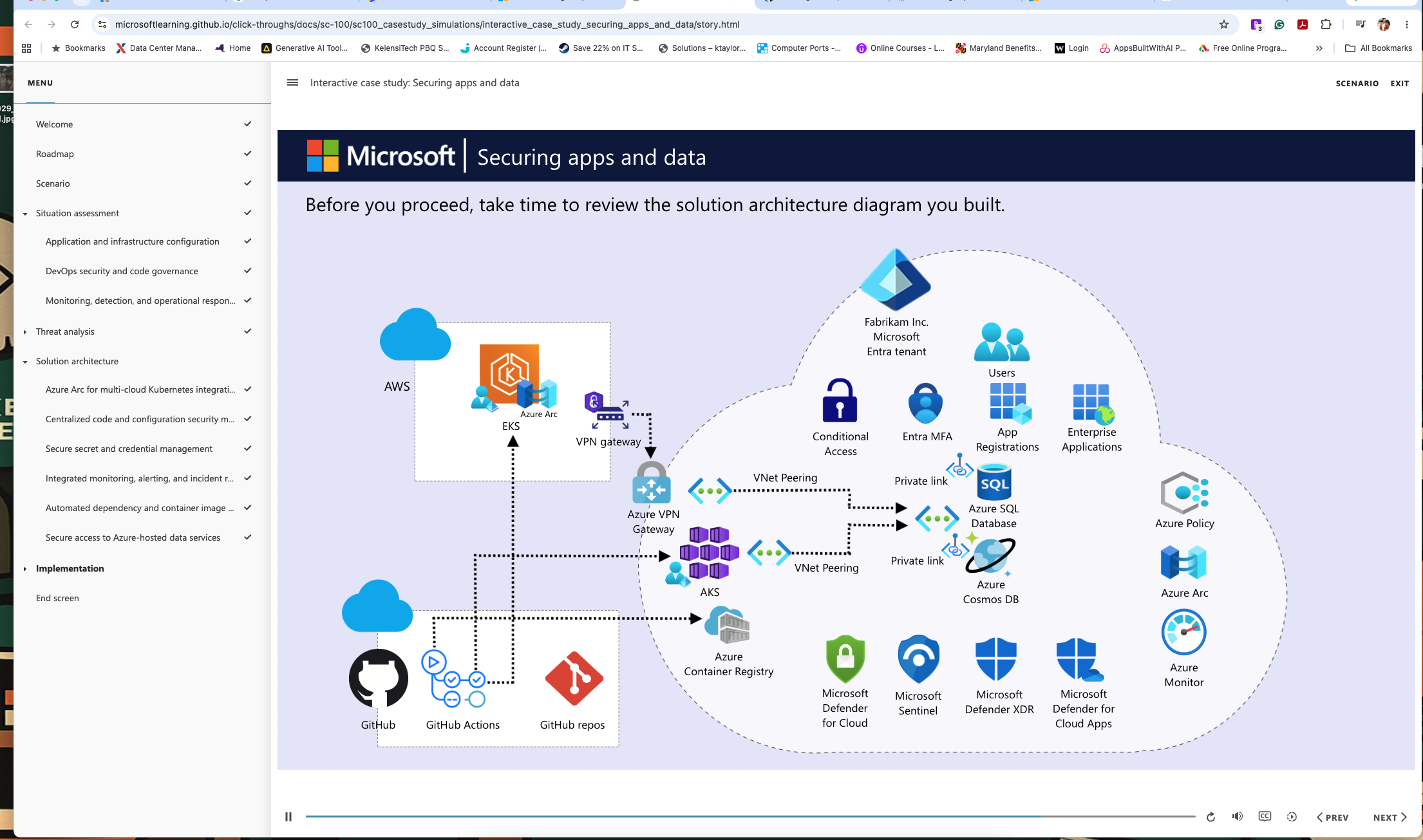The width and height of the screenshot is (1423, 840).
Task: Click the AWS VPN gateway icon
Action: 607,410
